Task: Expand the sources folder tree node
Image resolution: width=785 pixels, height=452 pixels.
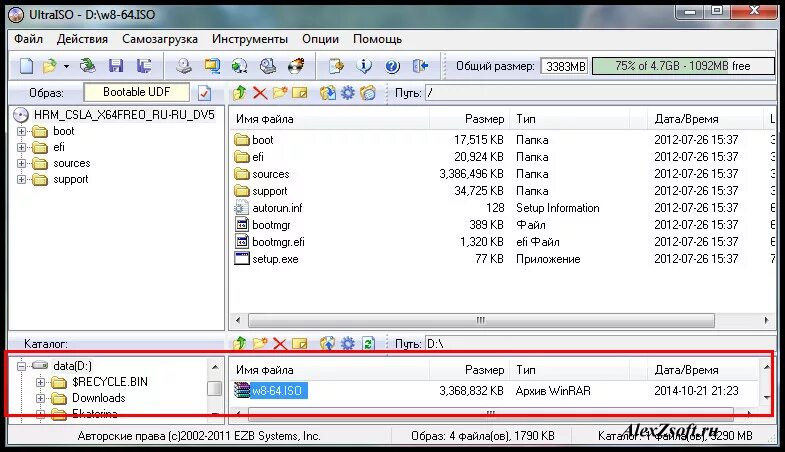Action: click(21, 163)
